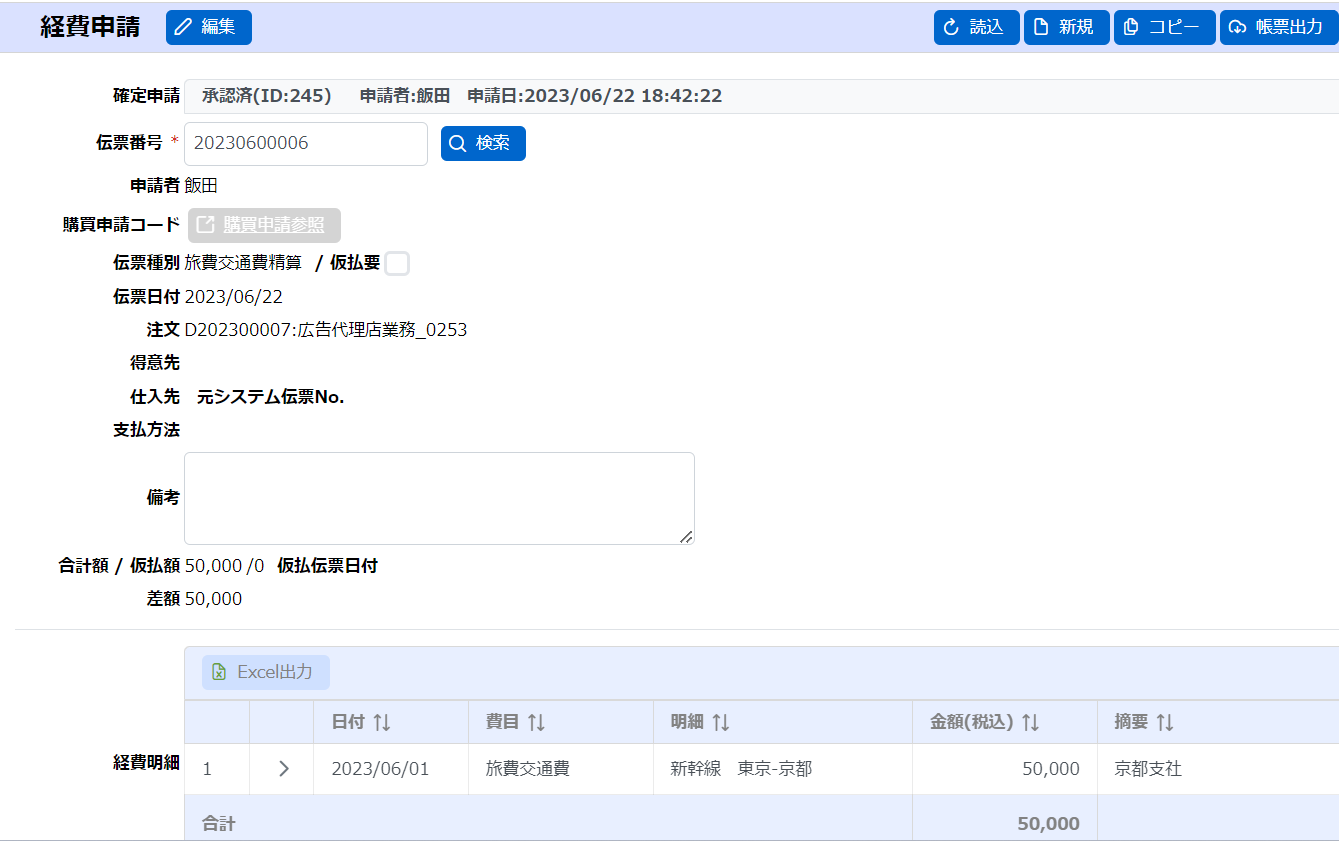Image resolution: width=1339 pixels, height=841 pixels.
Task: Click the order D202300007:広告代理店業務_0253 text
Action: [x=326, y=330]
